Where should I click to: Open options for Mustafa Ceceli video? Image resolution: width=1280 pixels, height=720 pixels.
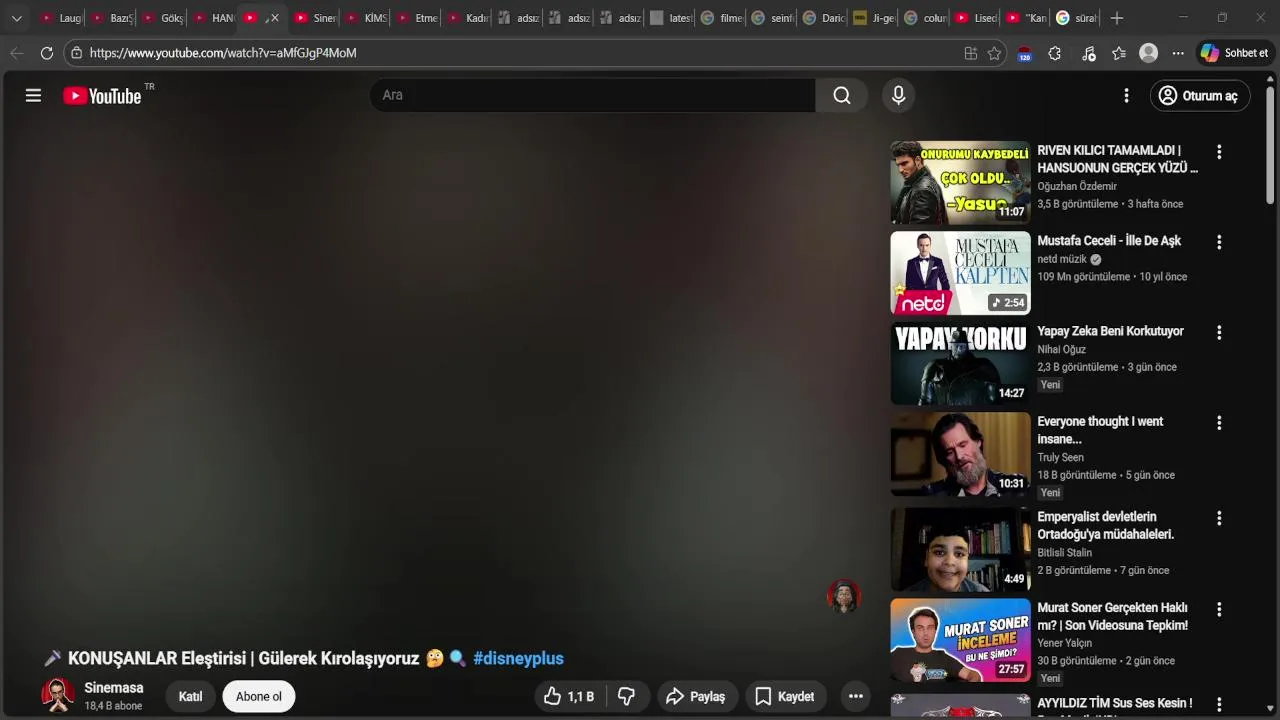click(1218, 242)
